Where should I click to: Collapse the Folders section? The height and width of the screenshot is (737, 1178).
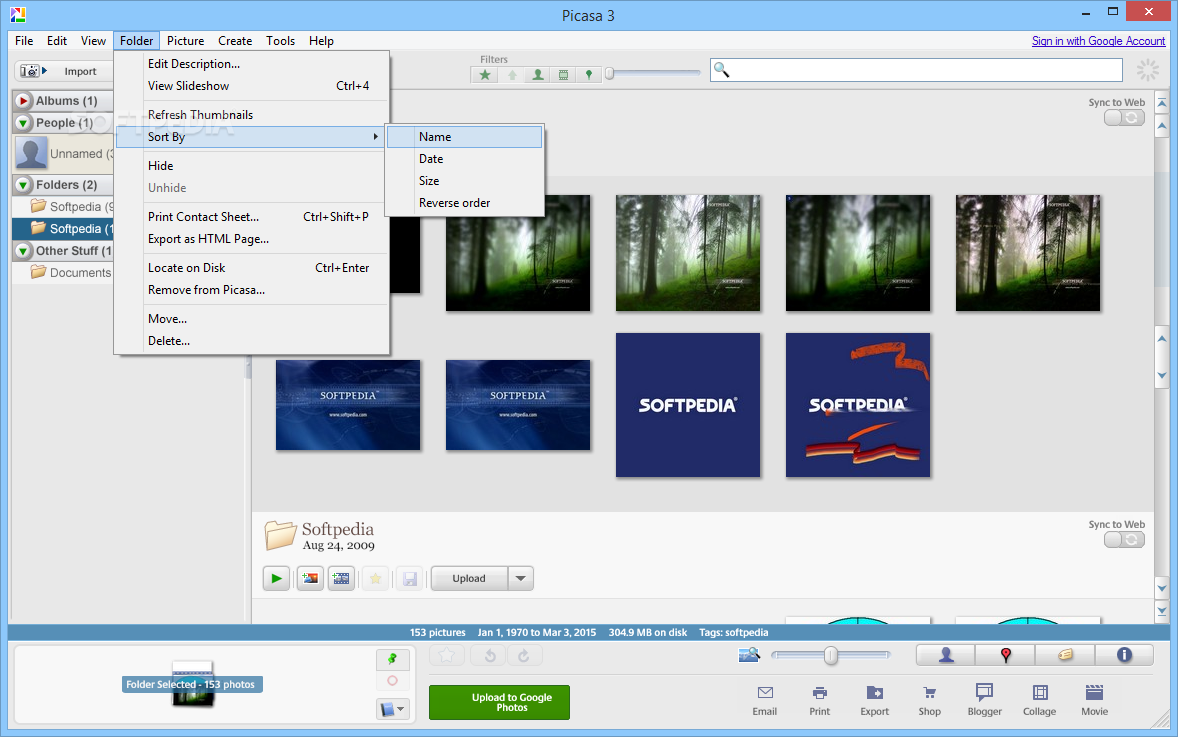(x=23, y=185)
